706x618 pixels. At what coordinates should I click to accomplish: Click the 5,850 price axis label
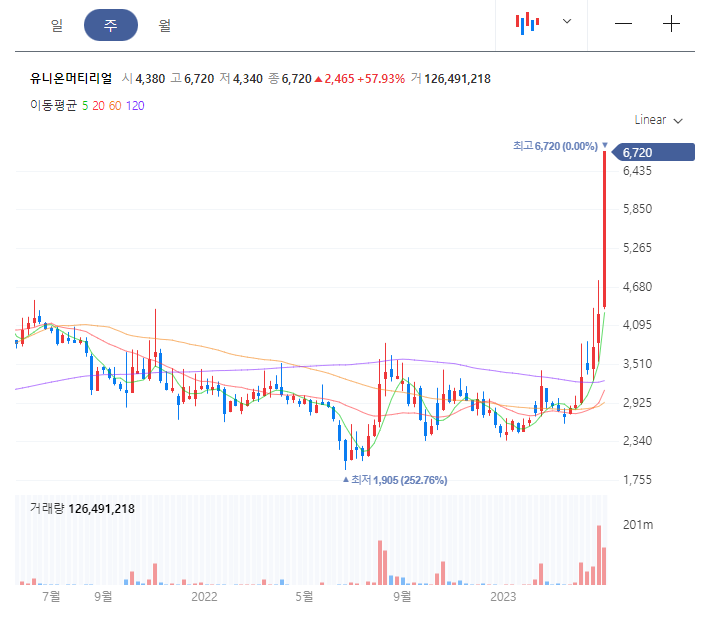pos(637,209)
